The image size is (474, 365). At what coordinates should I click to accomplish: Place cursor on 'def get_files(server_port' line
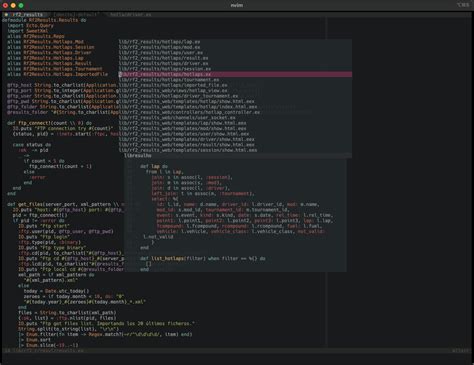click(65, 204)
